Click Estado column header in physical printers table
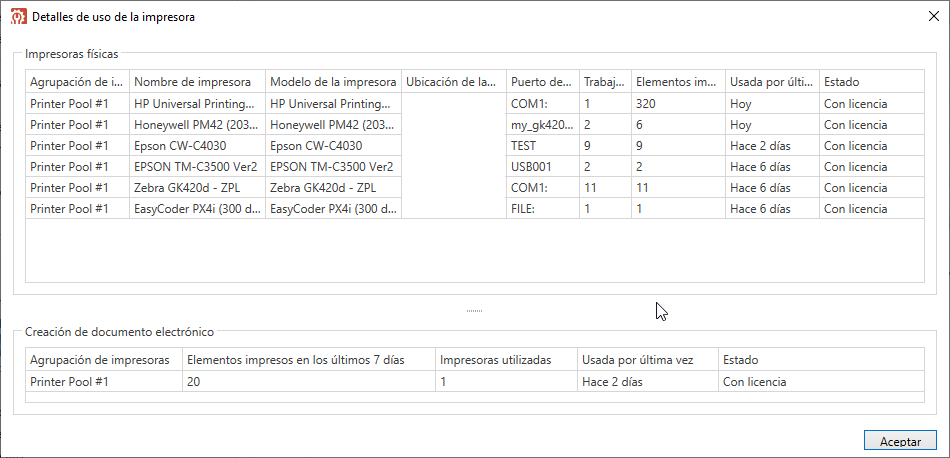The width and height of the screenshot is (950, 458). 872,81
